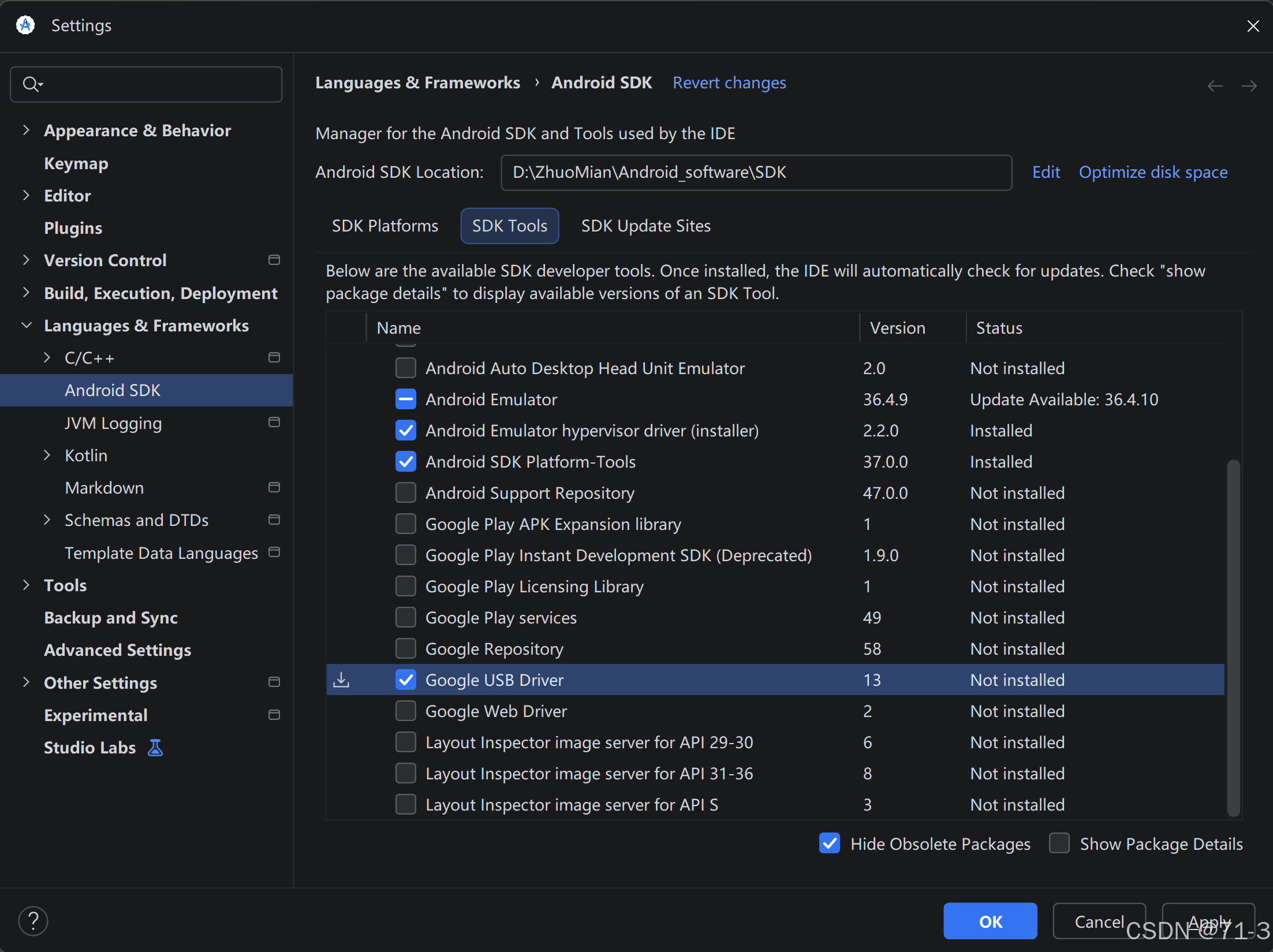
Task: Click the search magnifier icon
Action: pyautogui.click(x=30, y=84)
